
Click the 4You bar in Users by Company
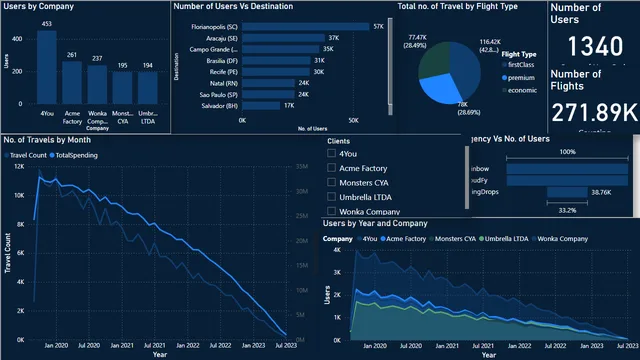point(47,67)
